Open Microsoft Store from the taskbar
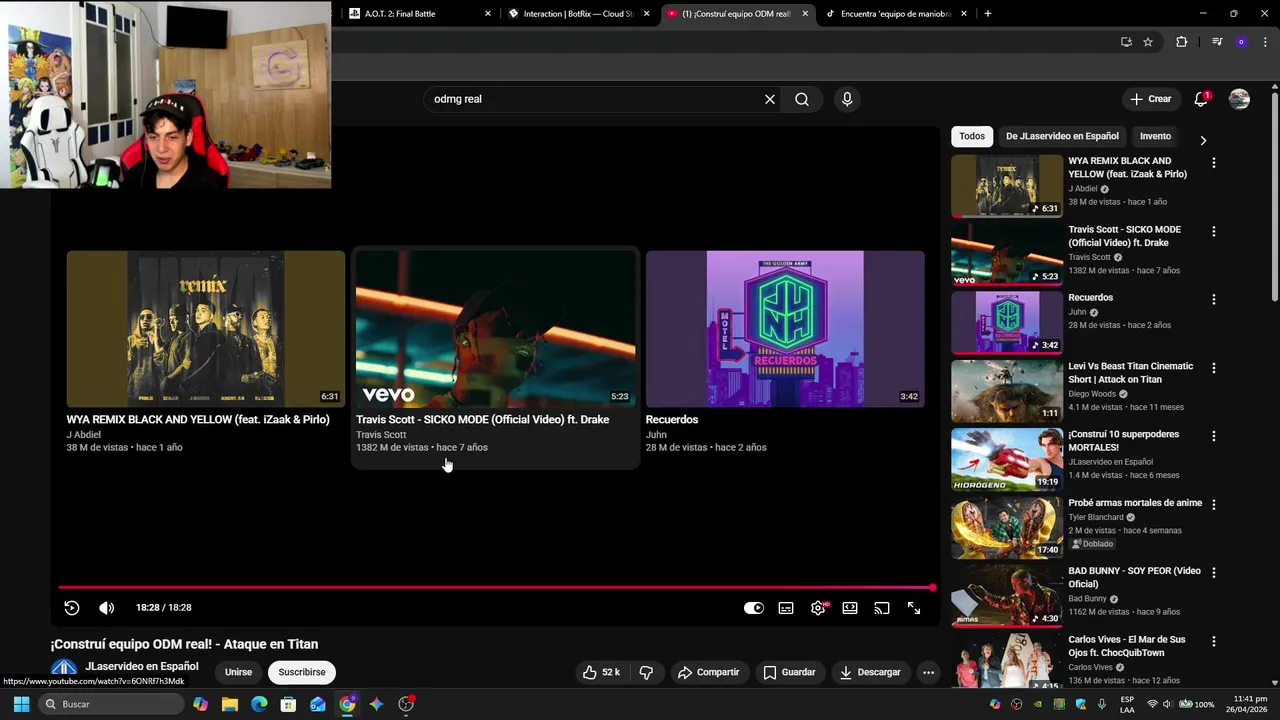The image size is (1280, 720). point(288,704)
